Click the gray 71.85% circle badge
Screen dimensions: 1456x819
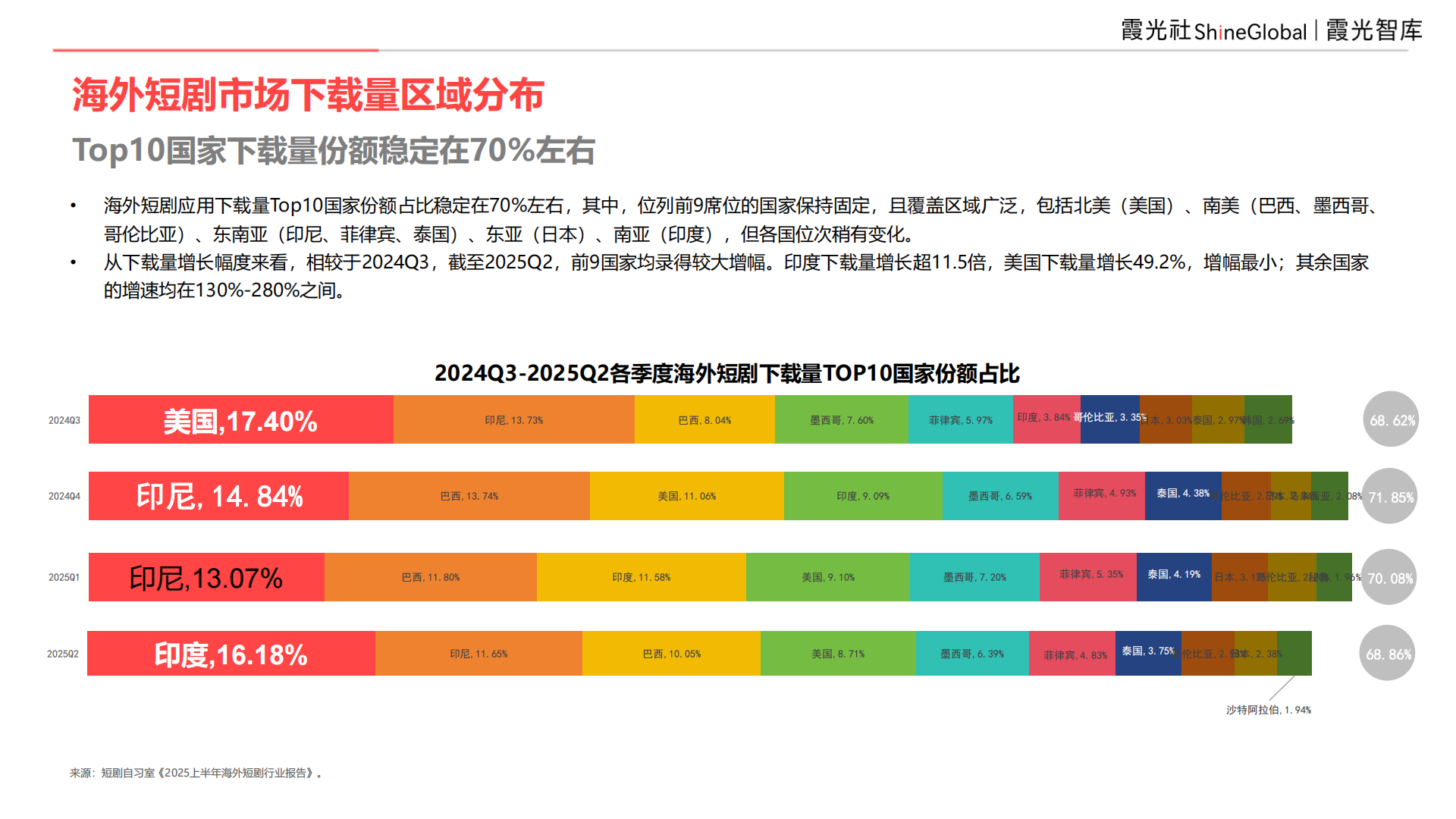click(x=1390, y=497)
